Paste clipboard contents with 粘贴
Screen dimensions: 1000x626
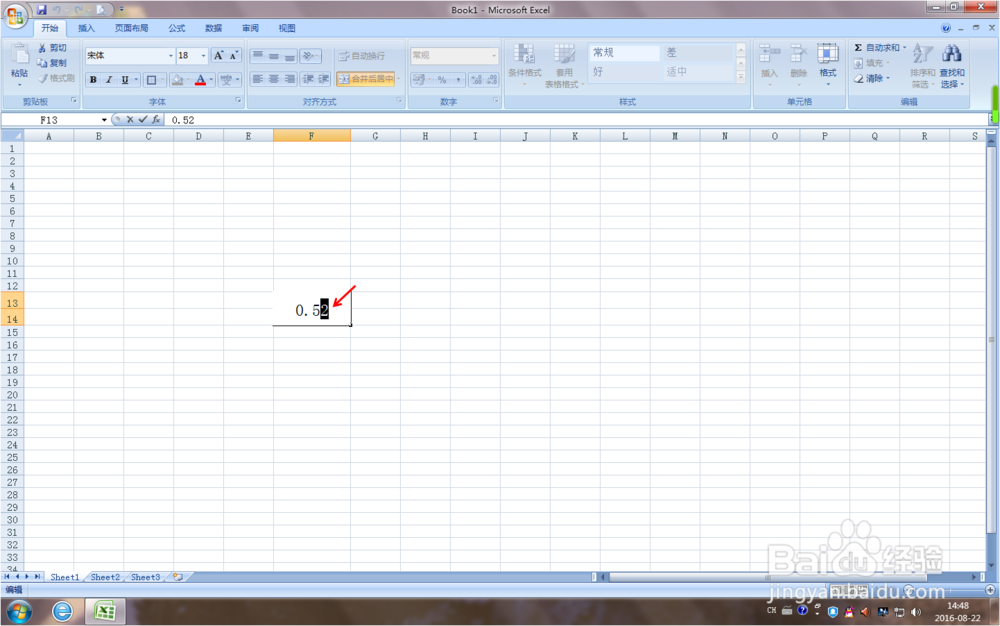pos(19,66)
